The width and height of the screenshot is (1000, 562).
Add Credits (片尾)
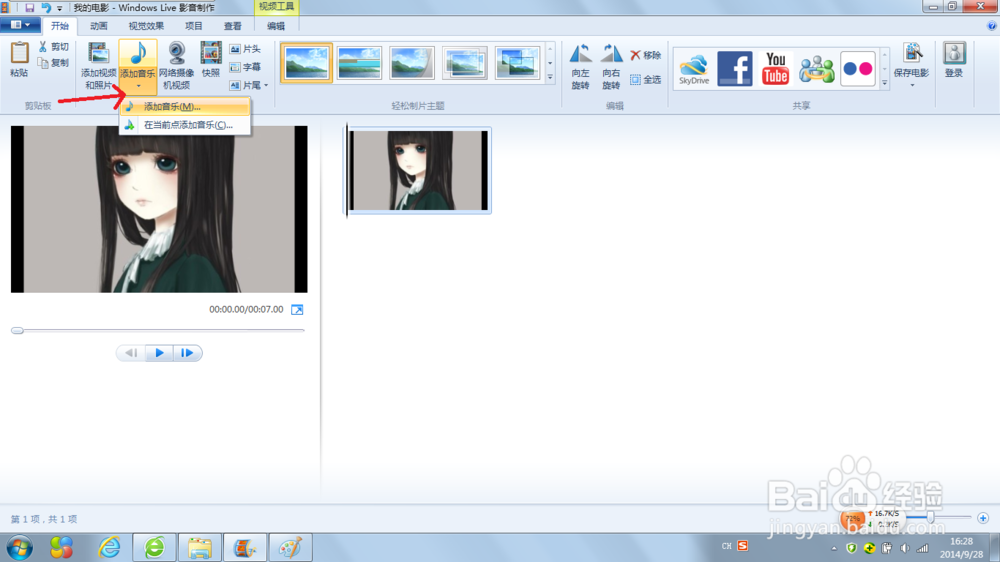pos(245,85)
